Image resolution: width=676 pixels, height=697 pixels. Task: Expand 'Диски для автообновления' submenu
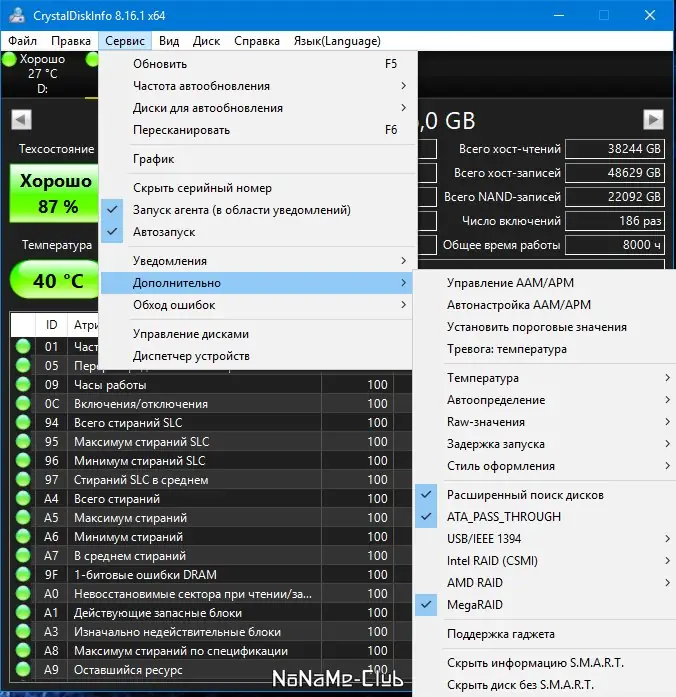tap(256, 108)
